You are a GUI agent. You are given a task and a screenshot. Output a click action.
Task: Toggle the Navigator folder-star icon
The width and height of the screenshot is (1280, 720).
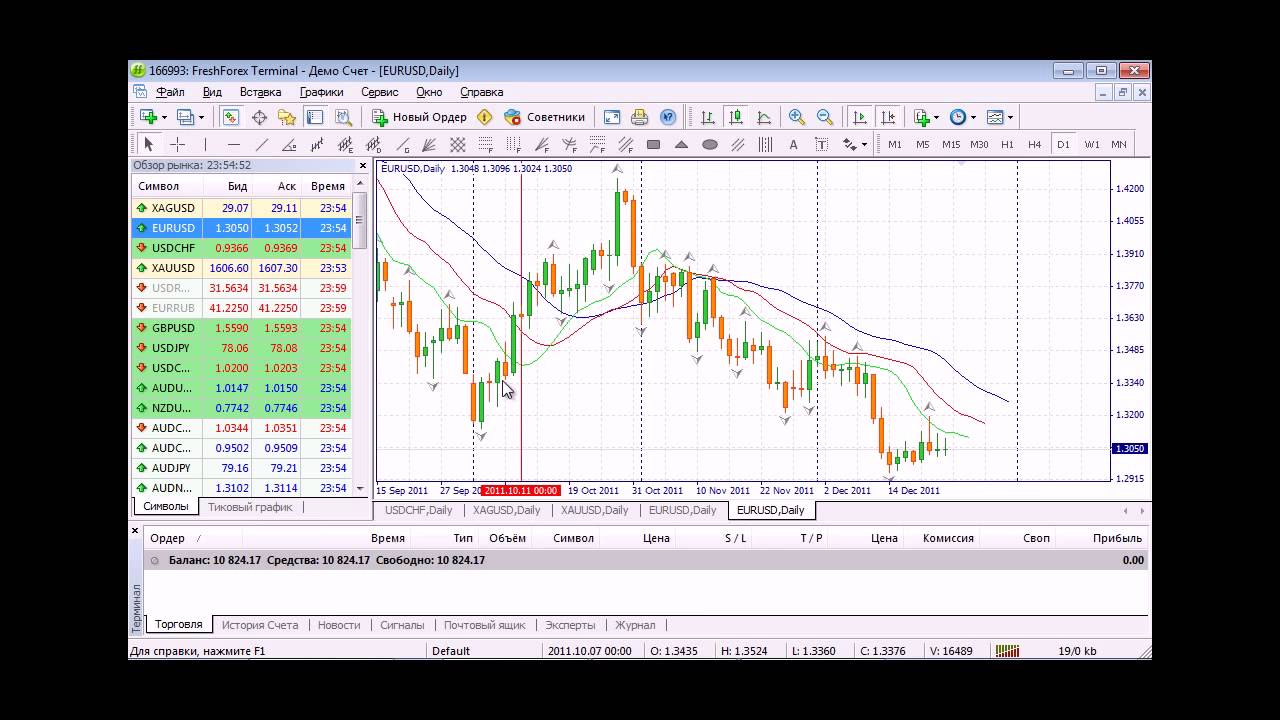[x=287, y=117]
